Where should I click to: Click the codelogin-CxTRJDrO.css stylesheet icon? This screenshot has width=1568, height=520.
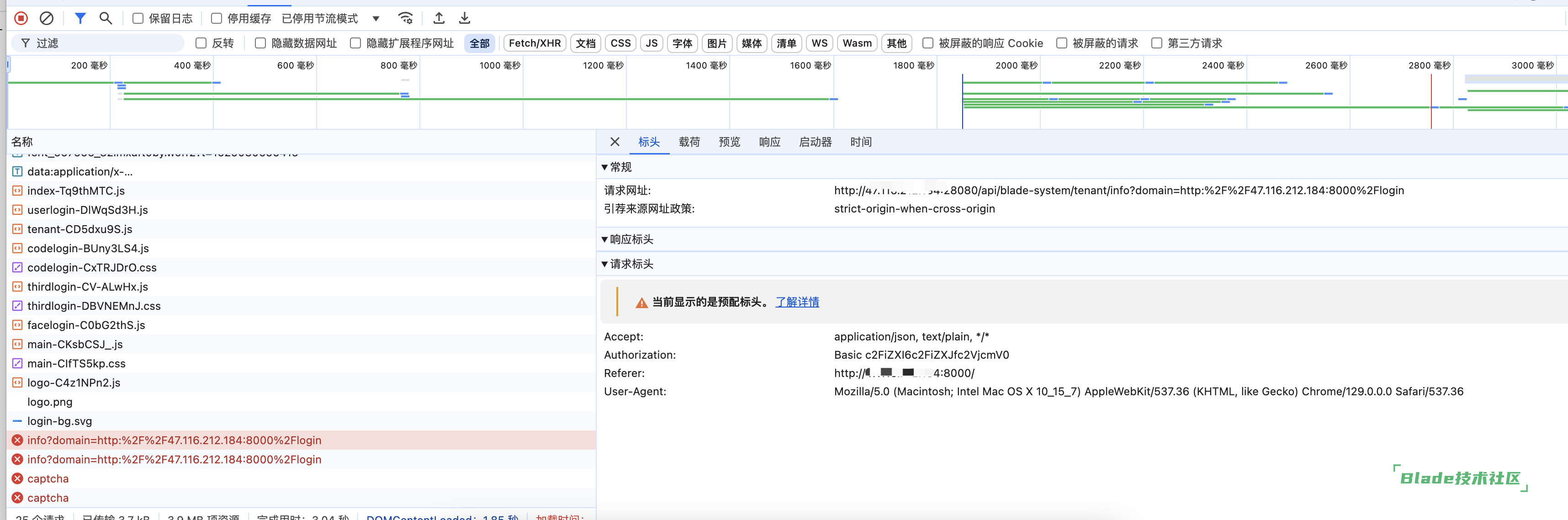coord(17,267)
